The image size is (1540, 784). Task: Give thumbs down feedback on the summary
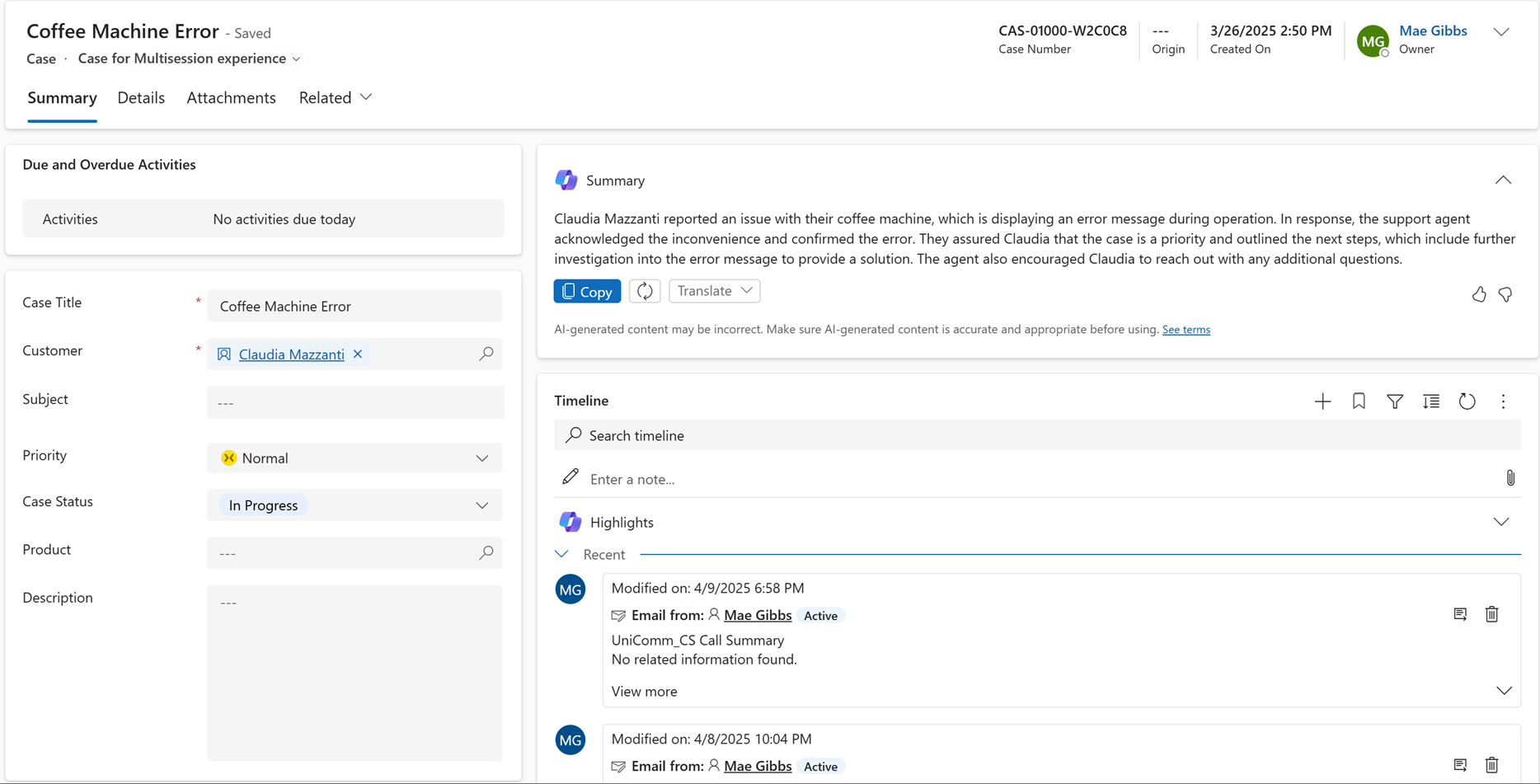1506,294
